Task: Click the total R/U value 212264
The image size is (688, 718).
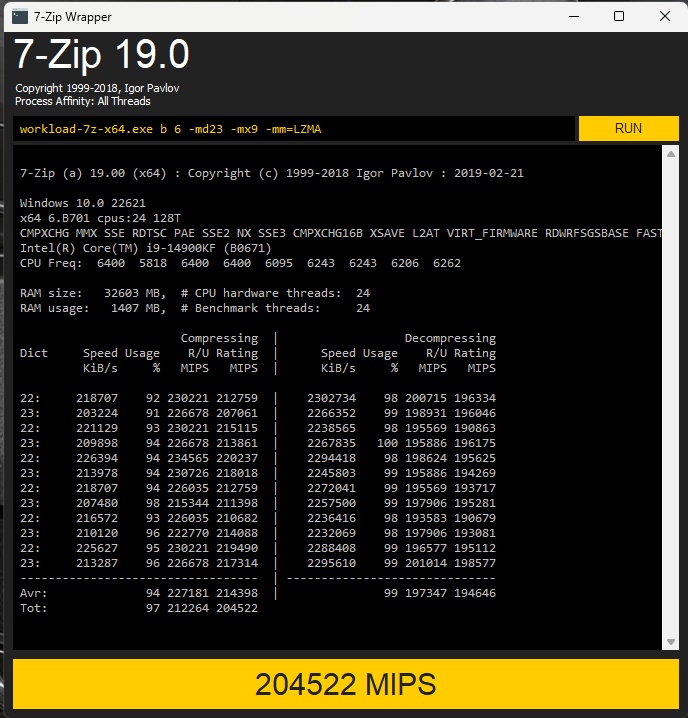Action: (188, 608)
